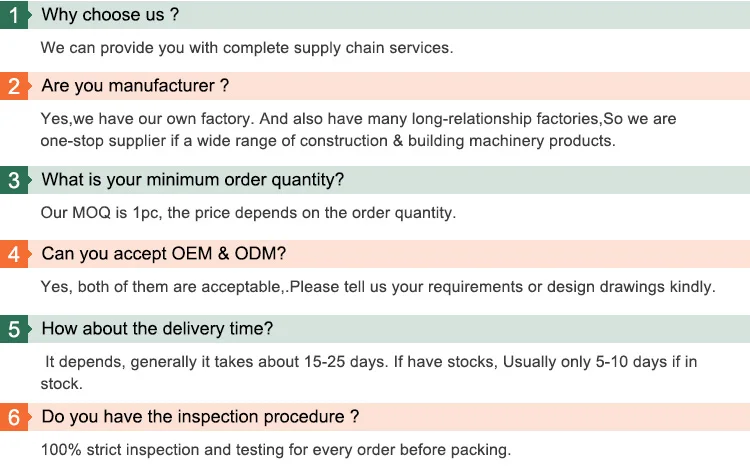Click the "one-stop supplier" answer line
Screen dimensions: 750x472
[x=327, y=141]
